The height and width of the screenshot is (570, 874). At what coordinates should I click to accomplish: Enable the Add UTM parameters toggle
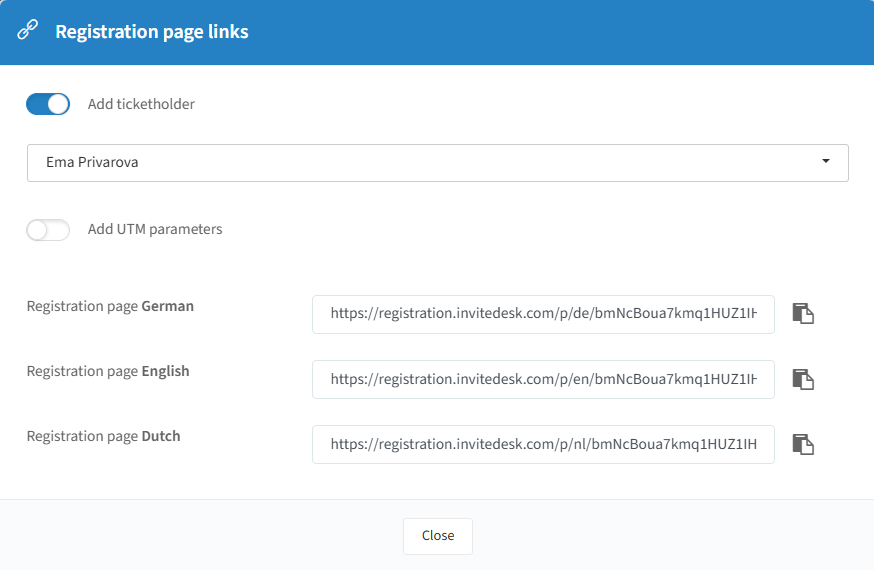coord(48,230)
